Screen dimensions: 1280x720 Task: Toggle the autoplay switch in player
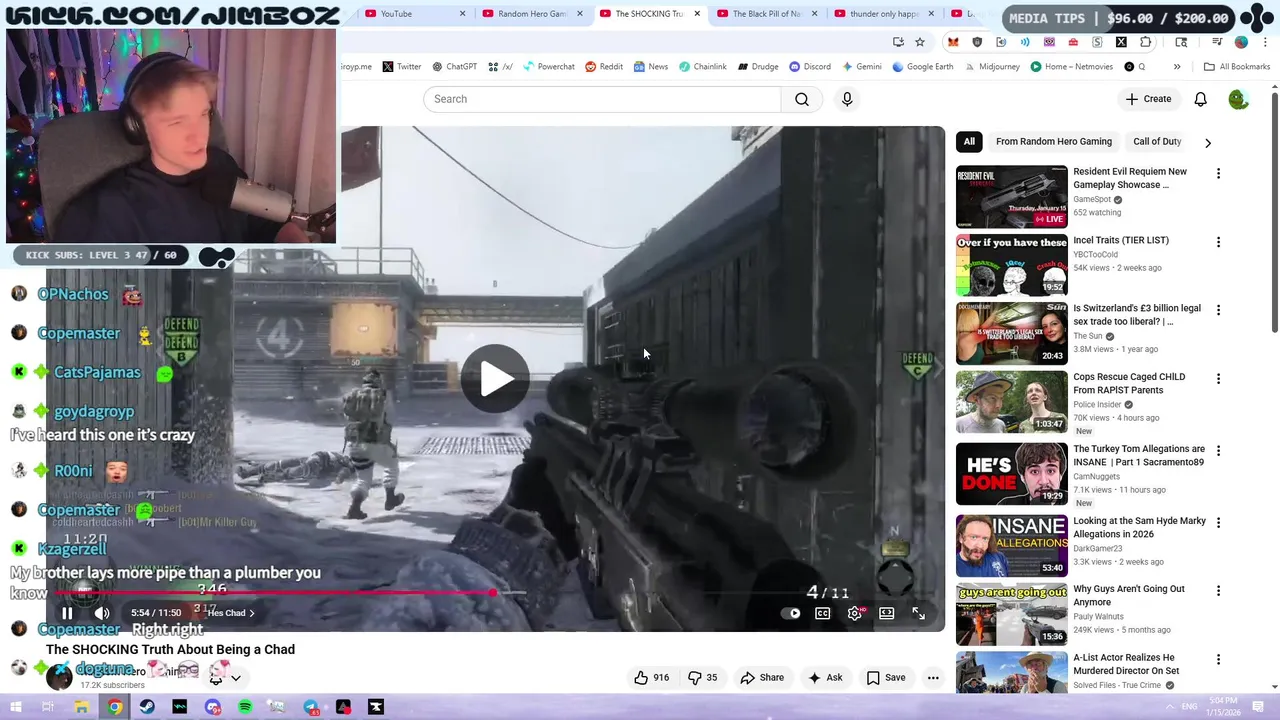pyautogui.click(x=790, y=613)
